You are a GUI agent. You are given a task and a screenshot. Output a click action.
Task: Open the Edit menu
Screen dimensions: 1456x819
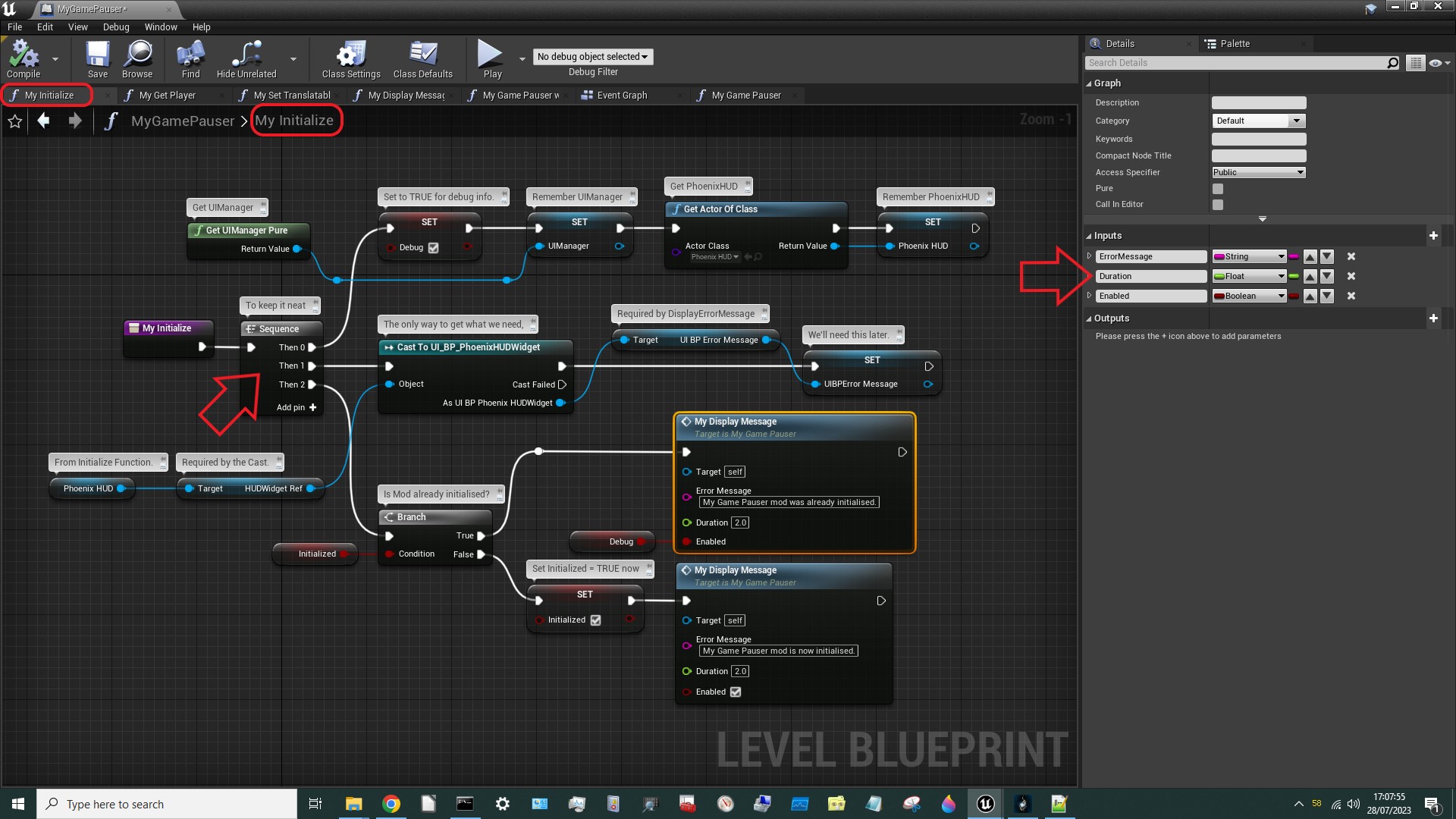[x=45, y=27]
